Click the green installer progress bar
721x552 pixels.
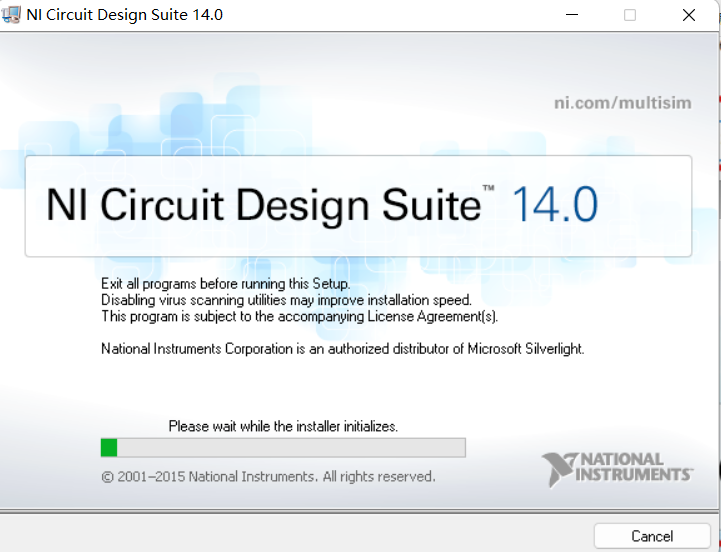[x=283, y=448]
